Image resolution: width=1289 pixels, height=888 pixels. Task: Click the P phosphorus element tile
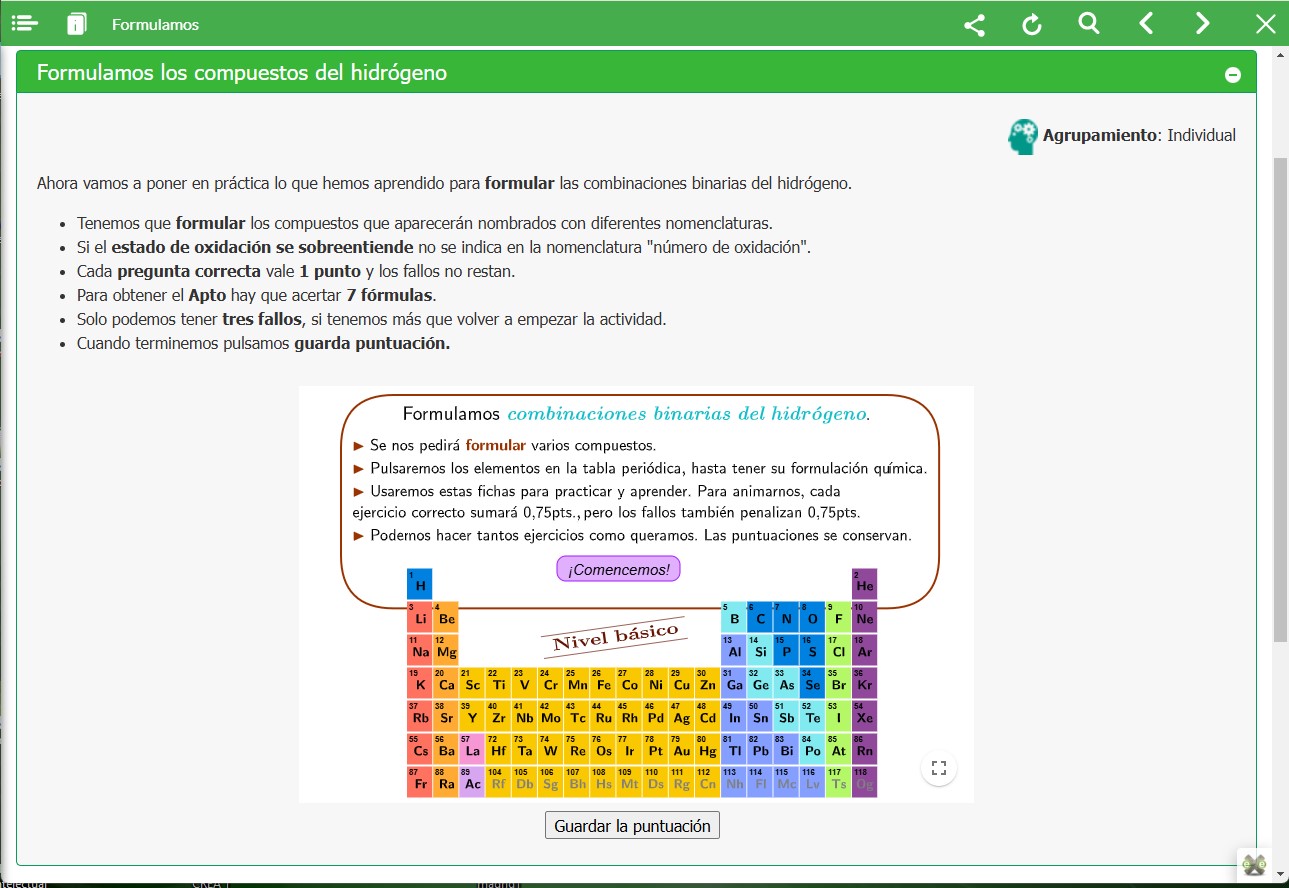(786, 650)
